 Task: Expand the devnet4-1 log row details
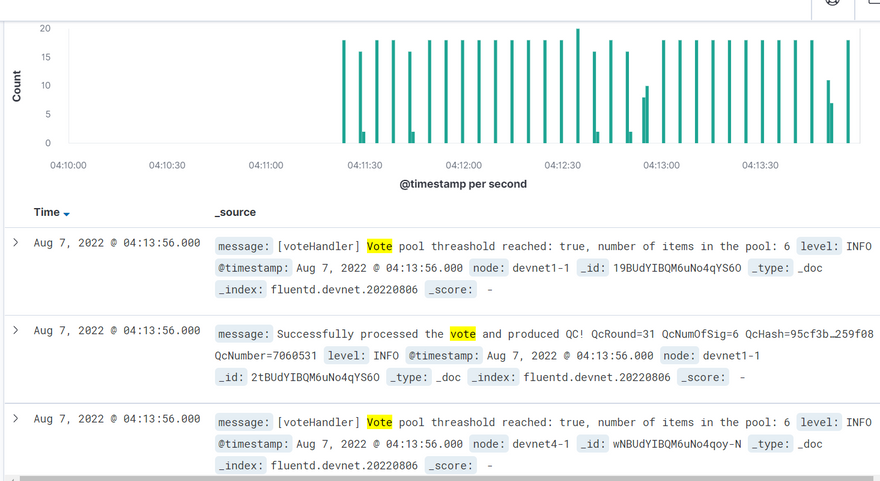(x=15, y=419)
